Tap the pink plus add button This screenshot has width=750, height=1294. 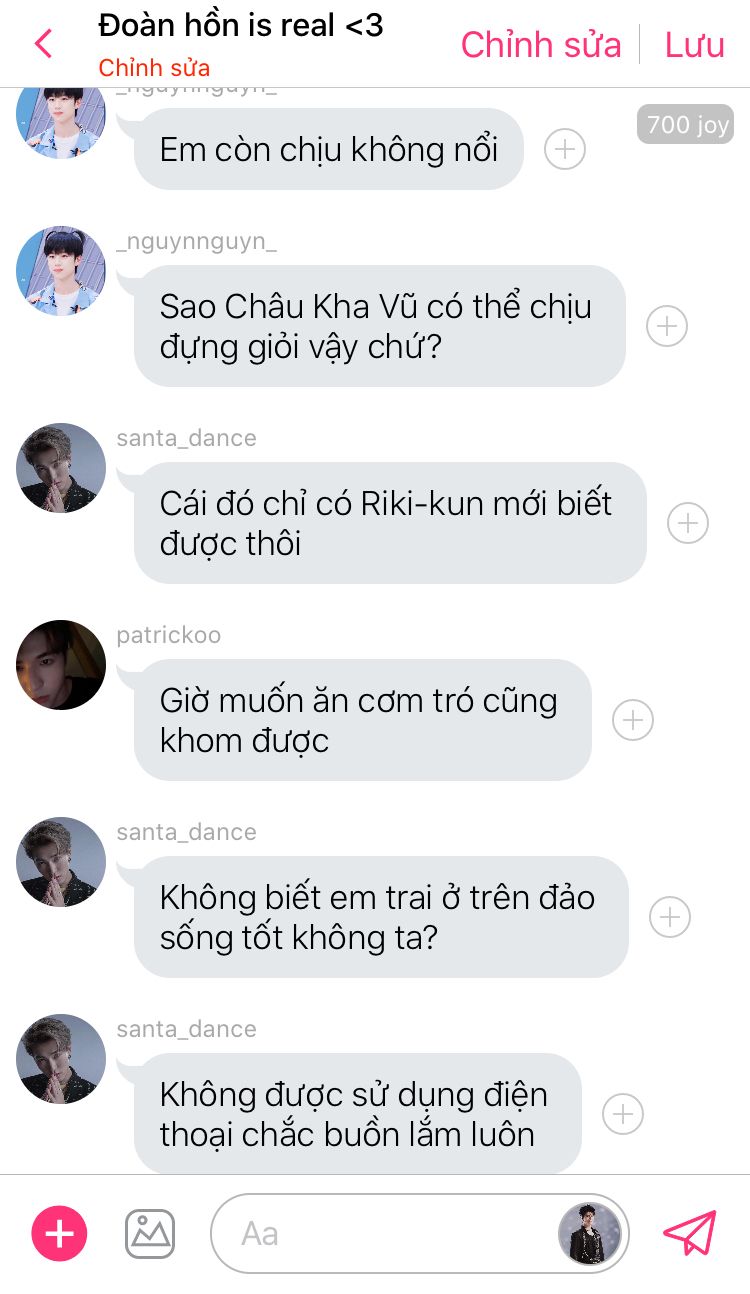pos(60,1233)
